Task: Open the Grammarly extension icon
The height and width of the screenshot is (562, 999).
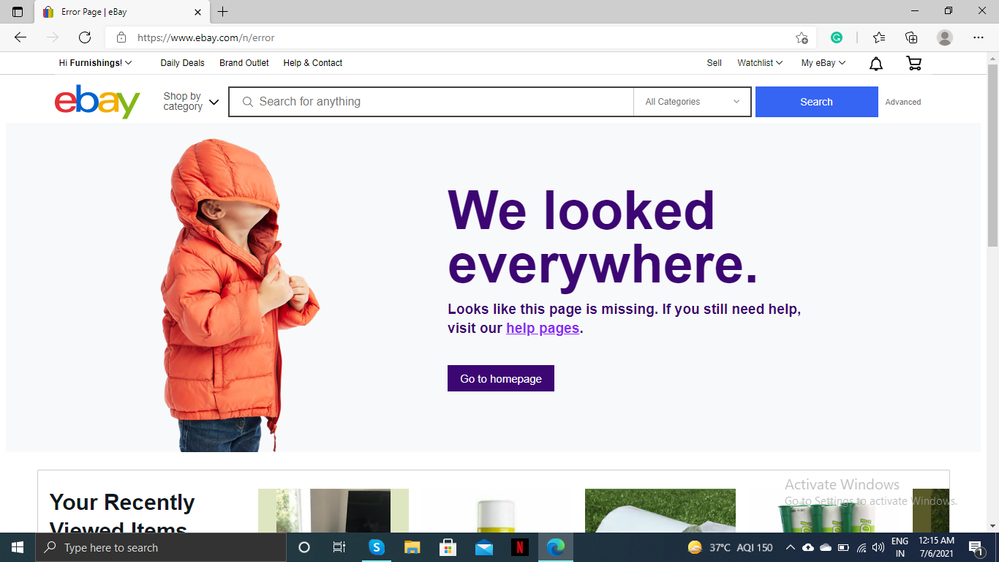Action: click(837, 38)
